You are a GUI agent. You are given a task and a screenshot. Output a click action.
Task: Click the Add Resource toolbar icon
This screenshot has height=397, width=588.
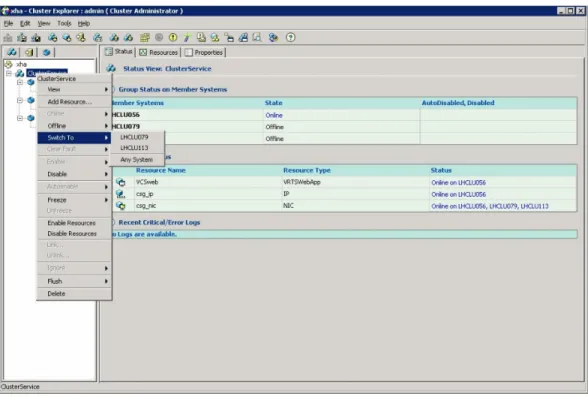pyautogui.click(x=67, y=37)
